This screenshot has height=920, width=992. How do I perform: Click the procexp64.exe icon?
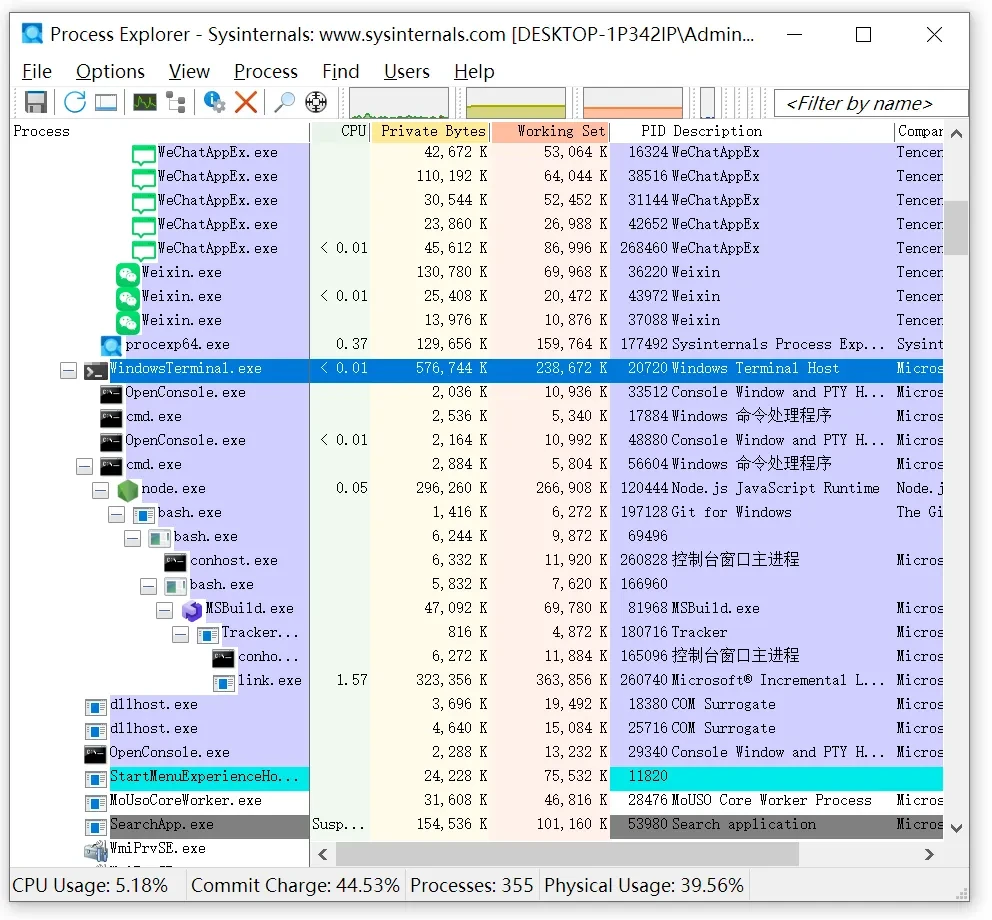click(x=111, y=346)
